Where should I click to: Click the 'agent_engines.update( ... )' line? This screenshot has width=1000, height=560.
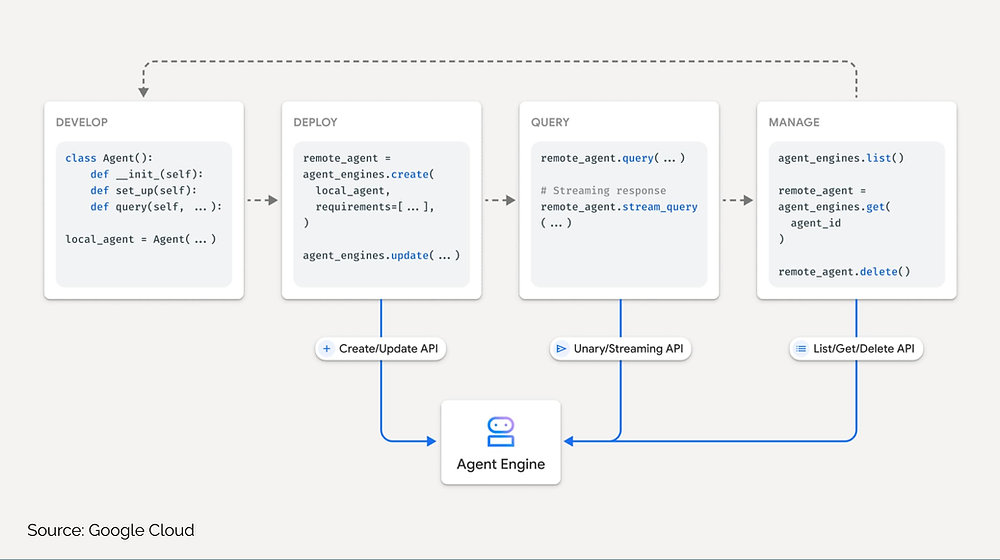[381, 255]
